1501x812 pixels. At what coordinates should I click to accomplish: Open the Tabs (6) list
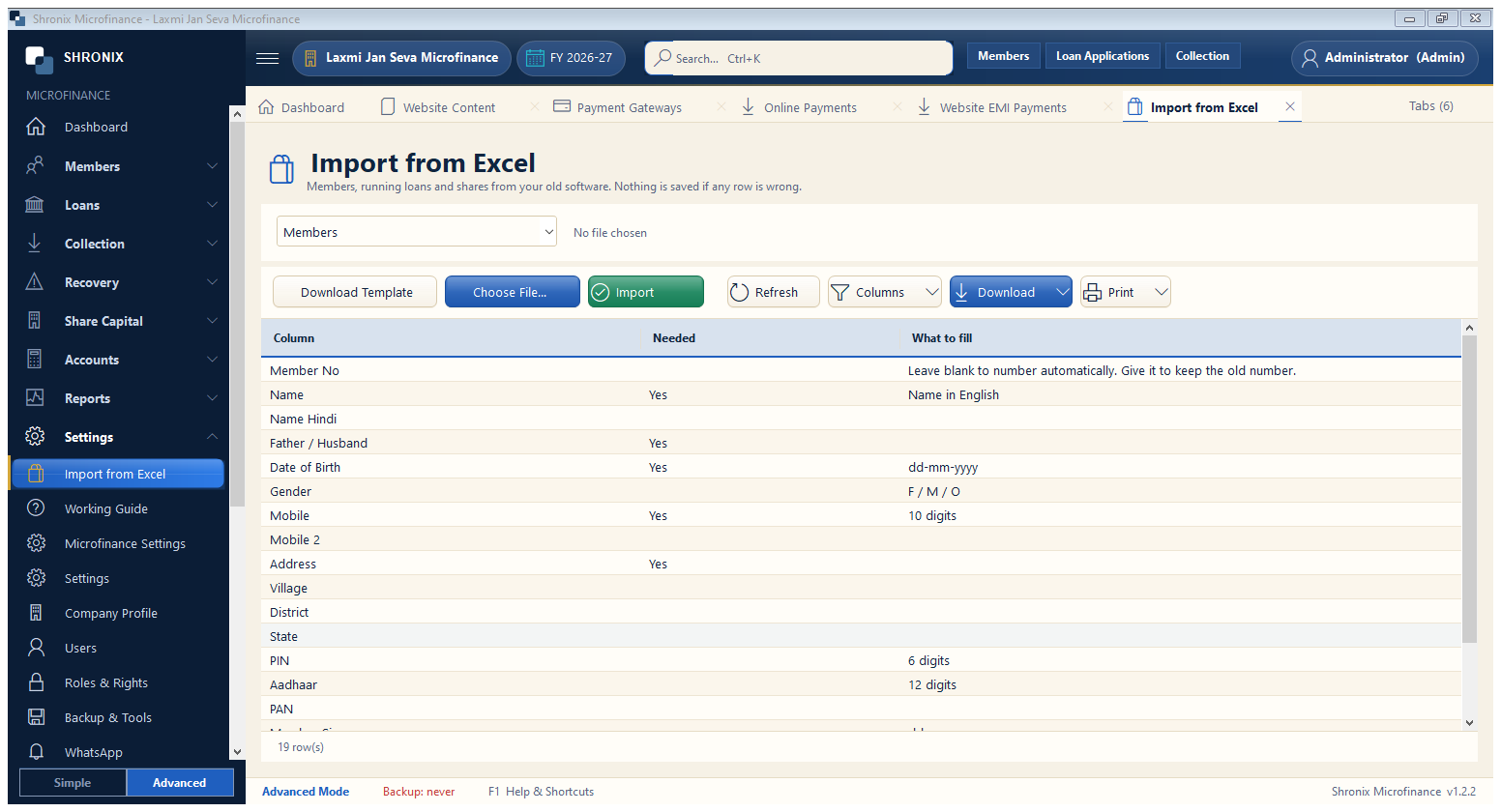1431,106
